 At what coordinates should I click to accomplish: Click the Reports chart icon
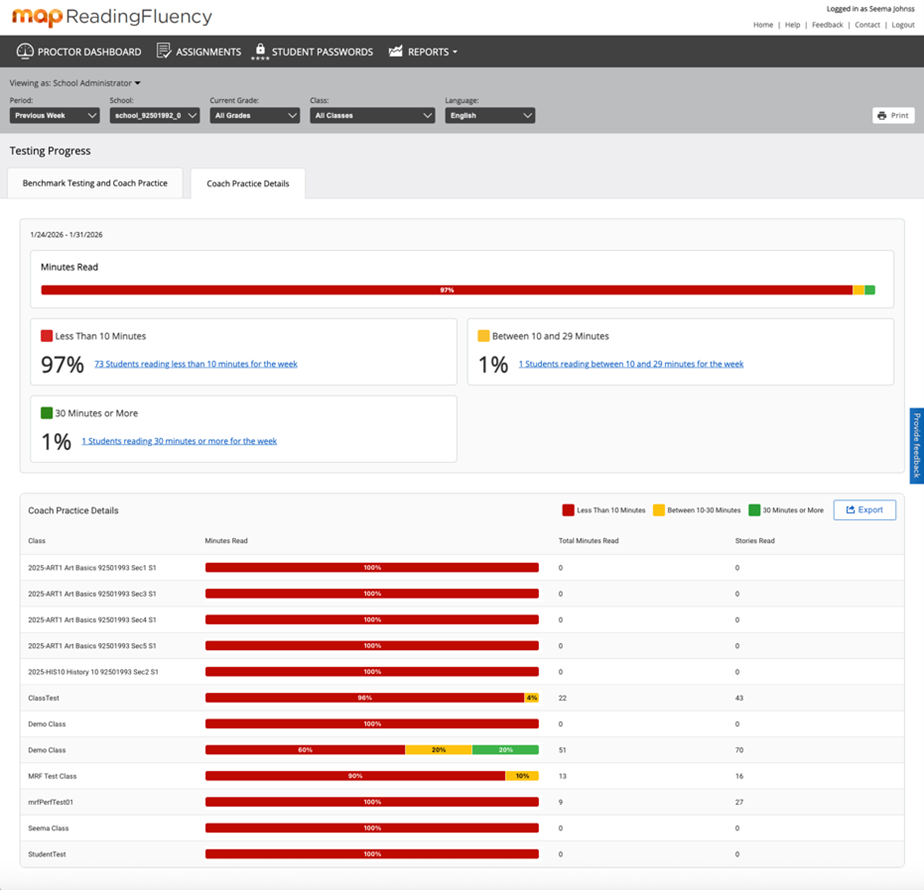tap(396, 51)
